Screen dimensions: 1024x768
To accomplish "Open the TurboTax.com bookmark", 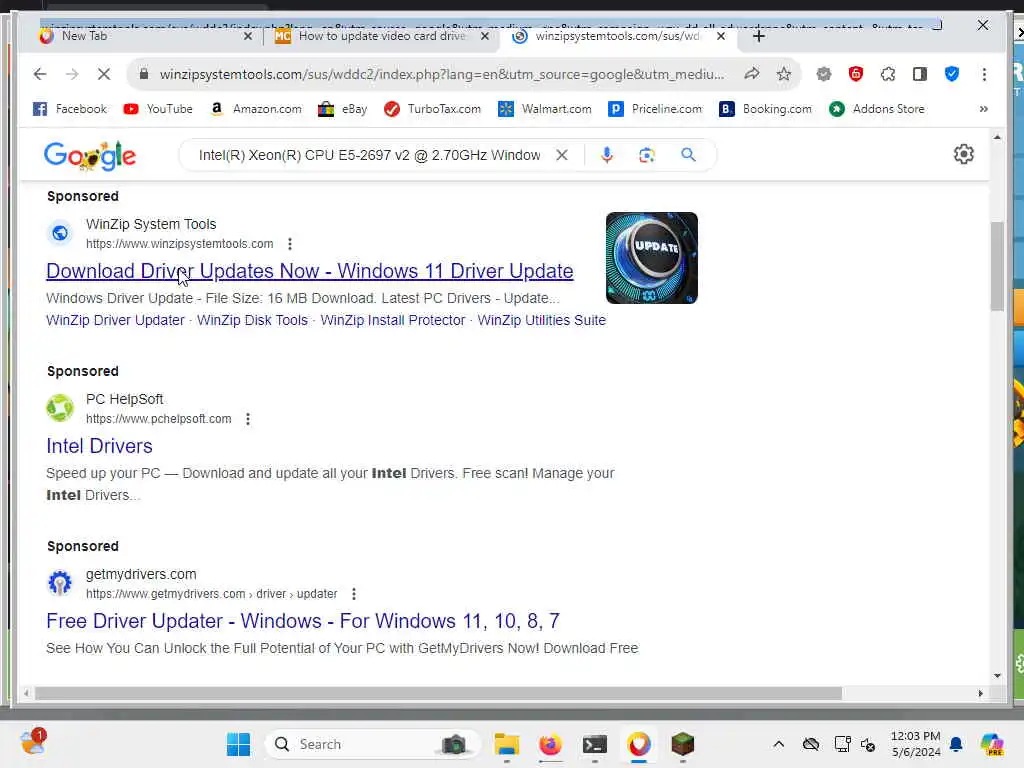I will point(433,109).
